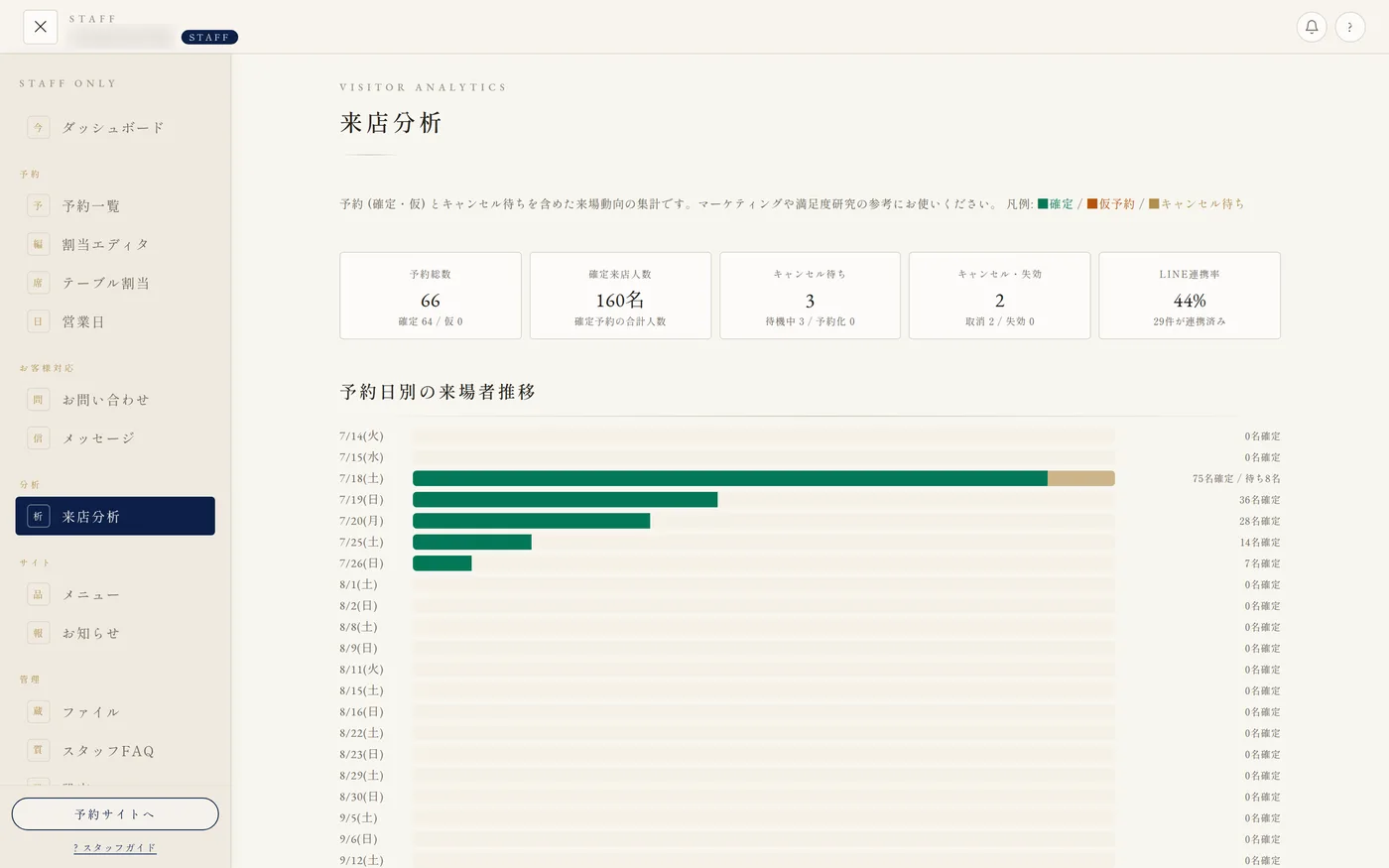Click the キャンセル・失効 2 summary card
Screen dimensions: 1389x868
tap(1000, 296)
